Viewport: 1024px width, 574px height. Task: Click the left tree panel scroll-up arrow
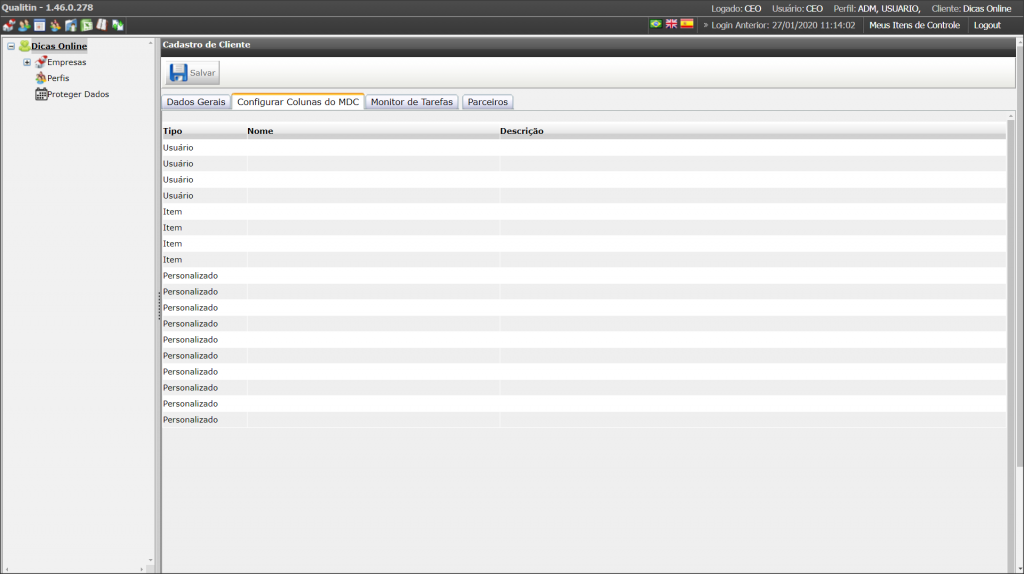tap(150, 43)
